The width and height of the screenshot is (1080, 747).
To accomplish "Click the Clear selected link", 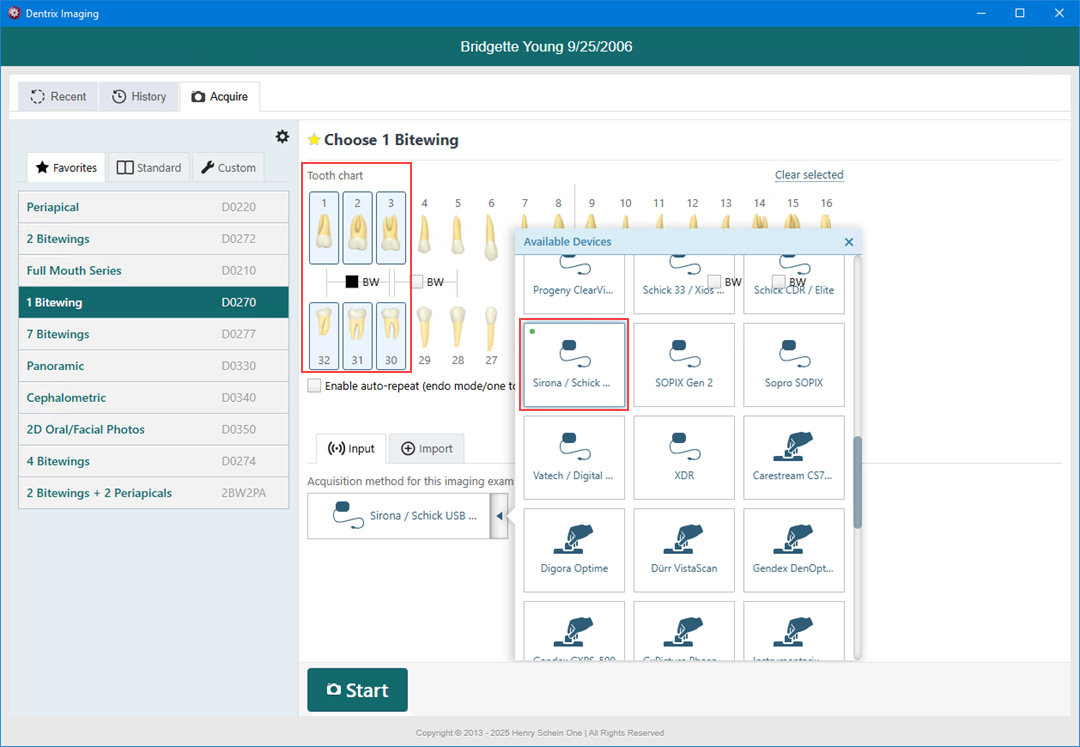I will coord(808,175).
